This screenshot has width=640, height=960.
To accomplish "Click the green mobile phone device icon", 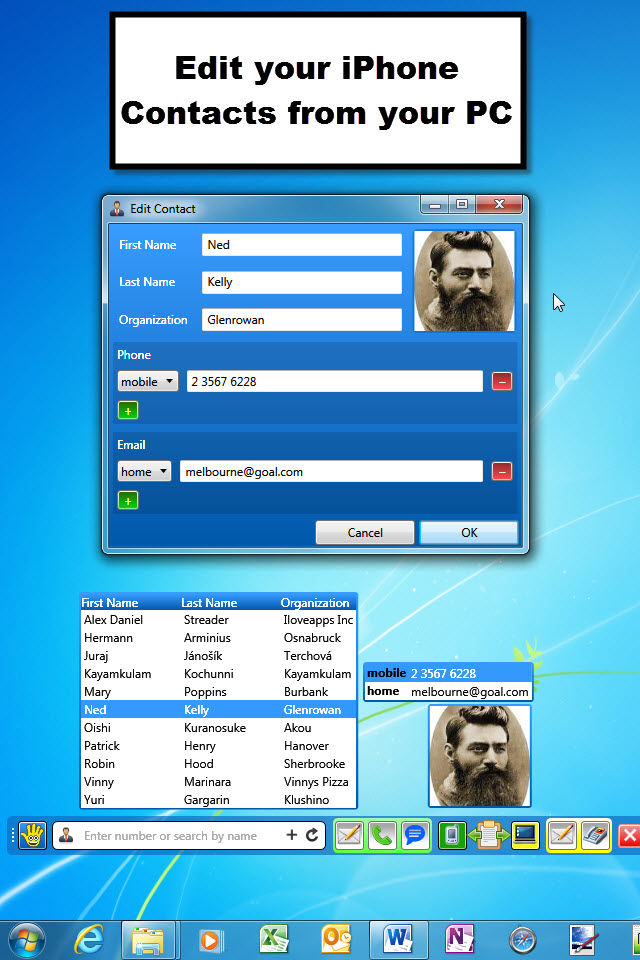I will coord(452,835).
